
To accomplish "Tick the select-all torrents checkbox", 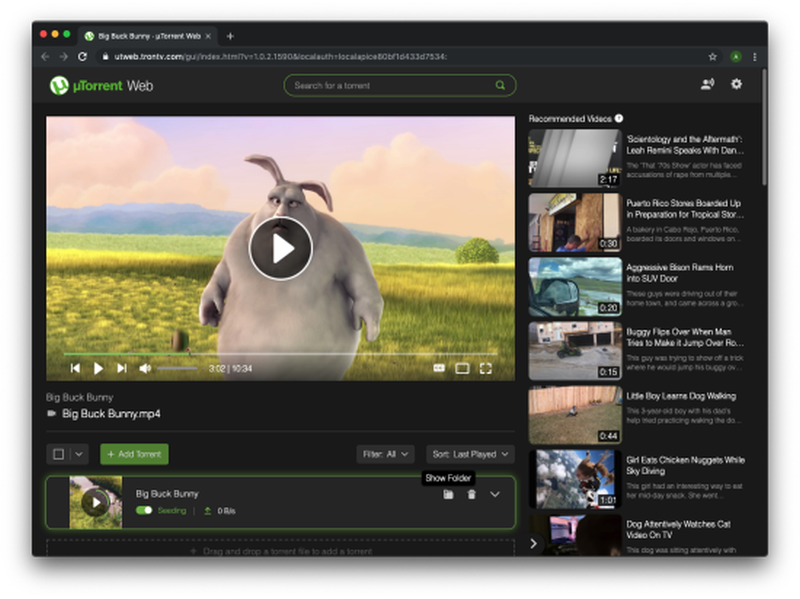I will tap(59, 454).
